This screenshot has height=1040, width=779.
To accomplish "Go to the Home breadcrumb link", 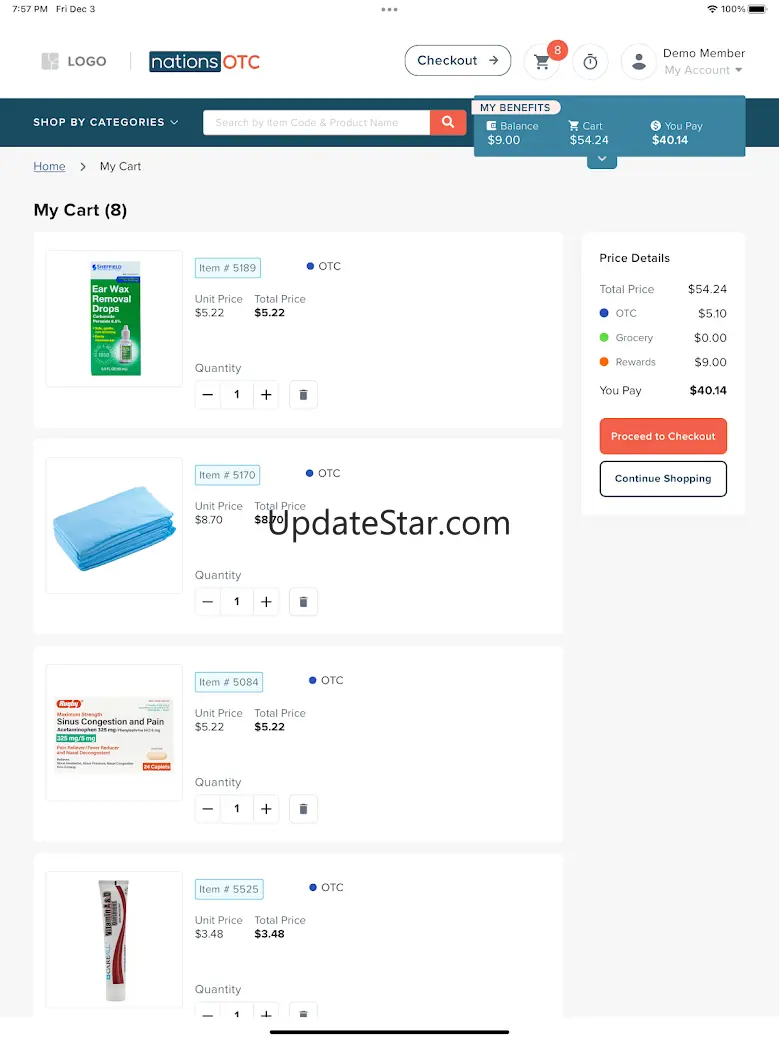I will (x=49, y=166).
